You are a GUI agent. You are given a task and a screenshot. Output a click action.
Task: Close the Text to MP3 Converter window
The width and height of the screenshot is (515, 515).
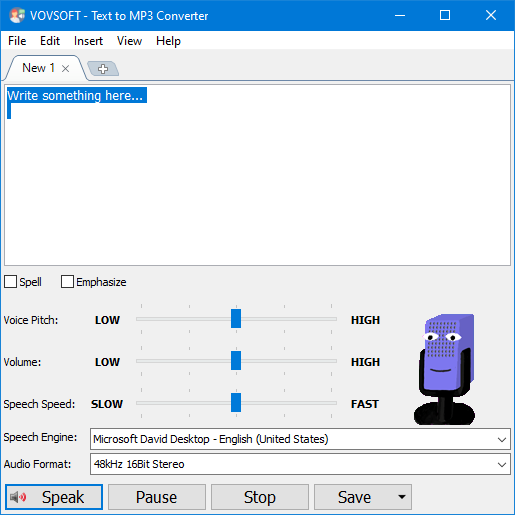tap(491, 15)
